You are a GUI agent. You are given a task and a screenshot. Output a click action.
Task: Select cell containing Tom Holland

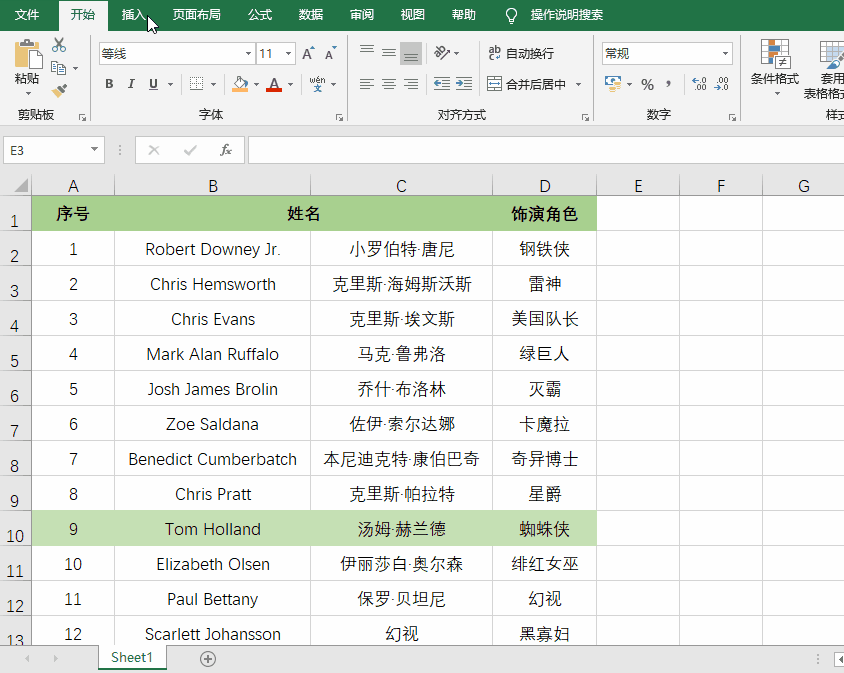[x=213, y=529]
